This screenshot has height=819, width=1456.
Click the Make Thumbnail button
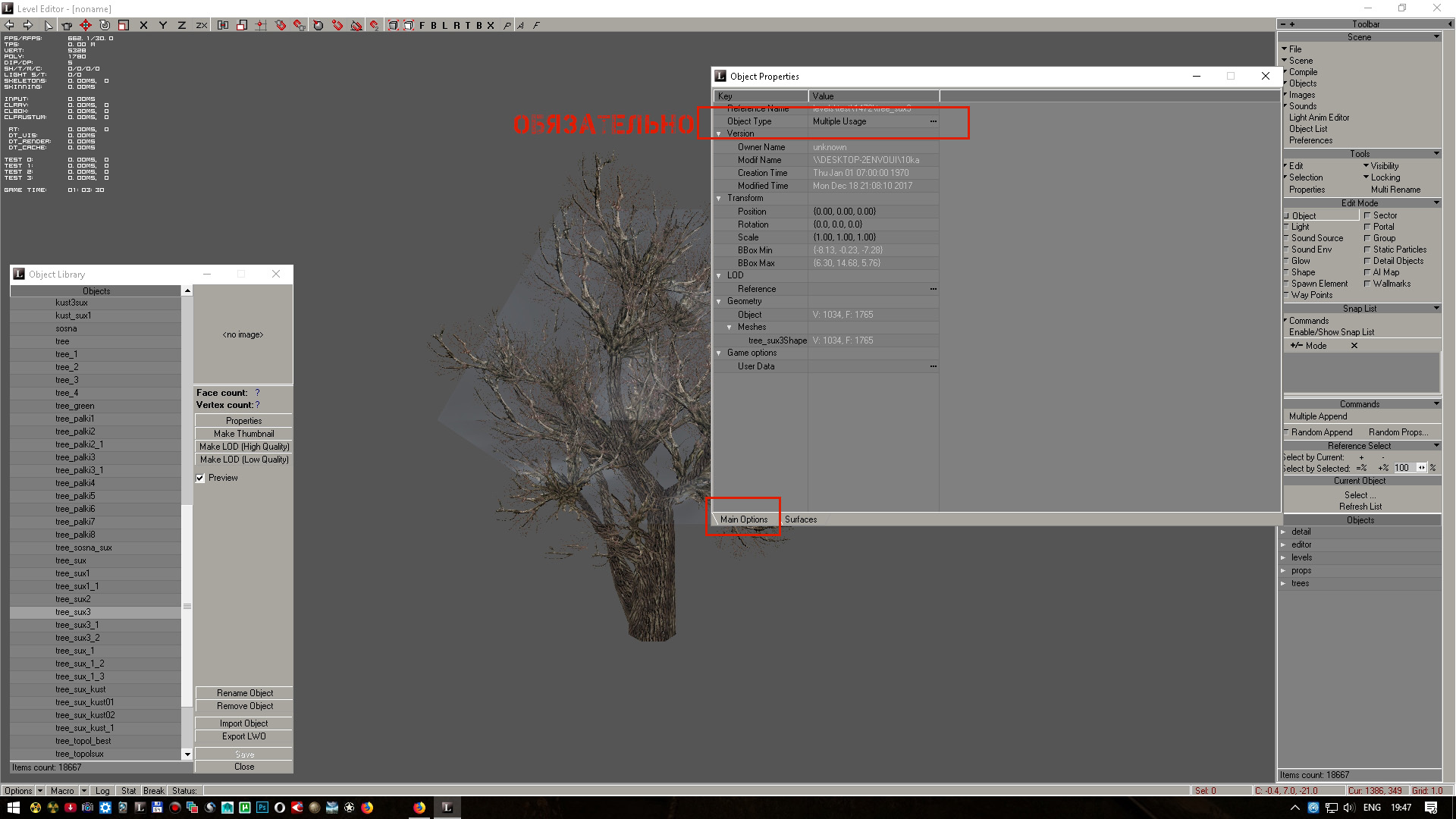[x=243, y=434]
